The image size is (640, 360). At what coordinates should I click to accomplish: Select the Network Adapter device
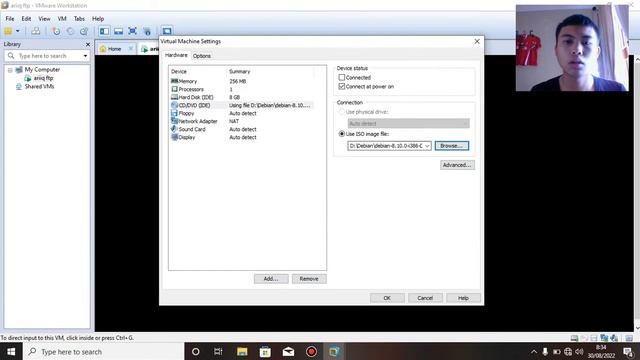[x=242, y=121]
